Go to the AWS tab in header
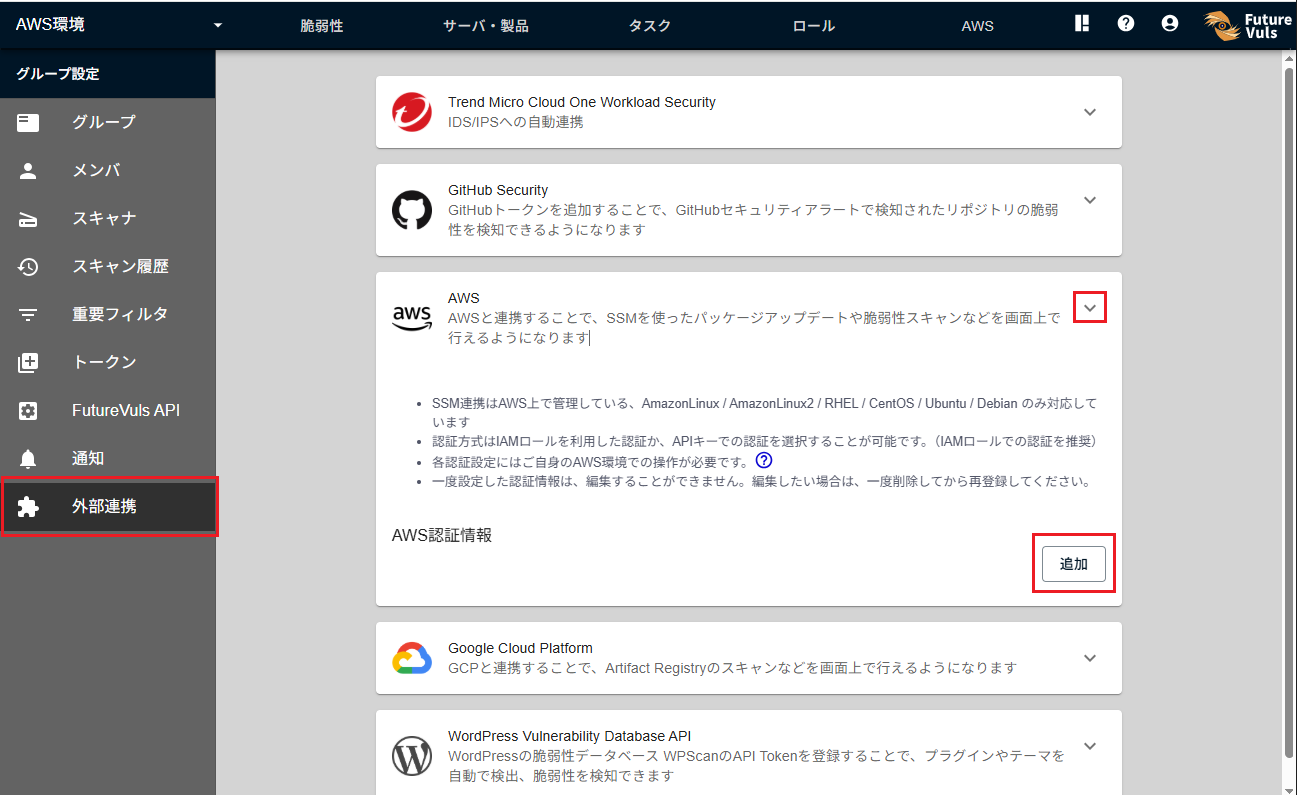The width and height of the screenshot is (1297, 795). point(978,26)
